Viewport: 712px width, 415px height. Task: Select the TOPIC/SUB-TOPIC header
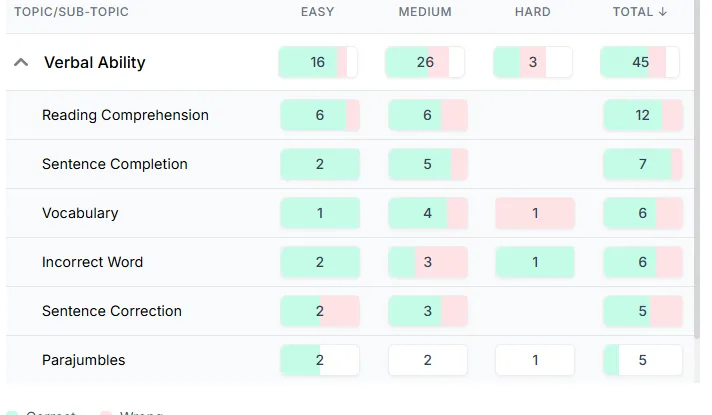71,12
